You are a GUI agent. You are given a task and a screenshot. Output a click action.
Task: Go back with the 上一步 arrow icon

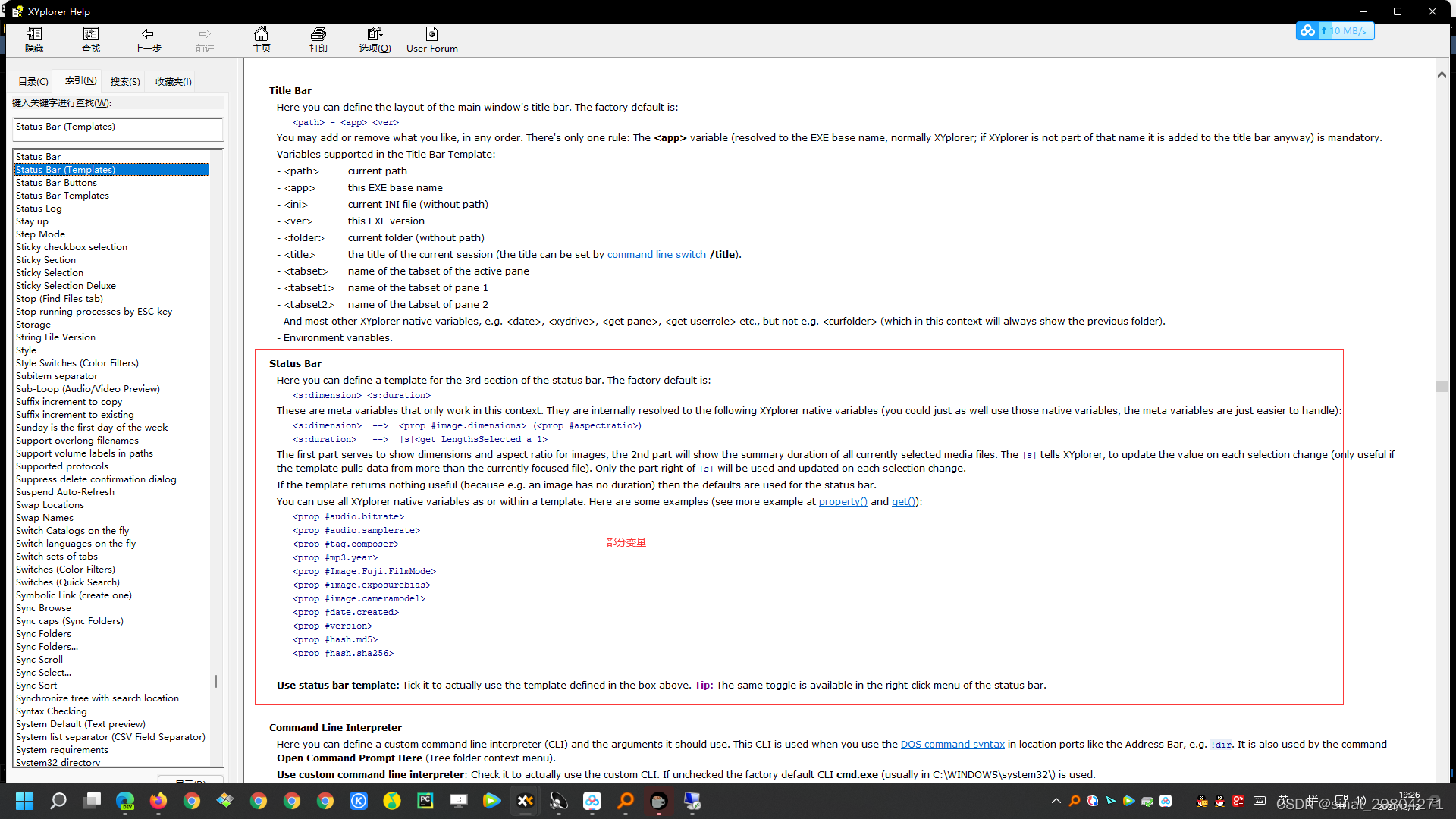(x=148, y=39)
